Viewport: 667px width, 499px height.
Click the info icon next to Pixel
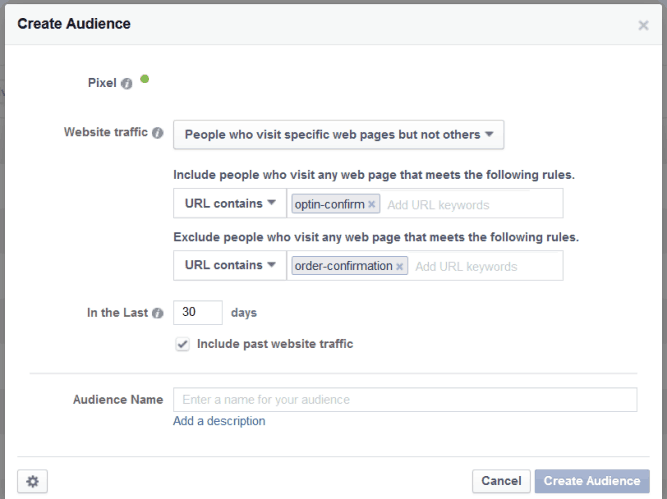(x=126, y=83)
